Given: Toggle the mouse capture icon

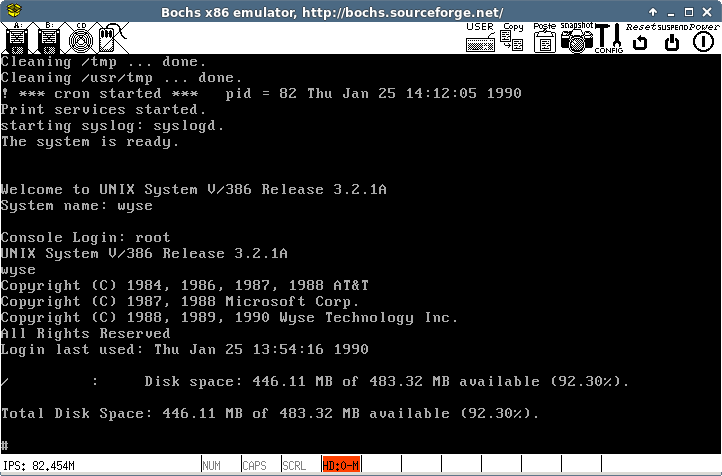Looking at the screenshot, I should [x=112, y=38].
